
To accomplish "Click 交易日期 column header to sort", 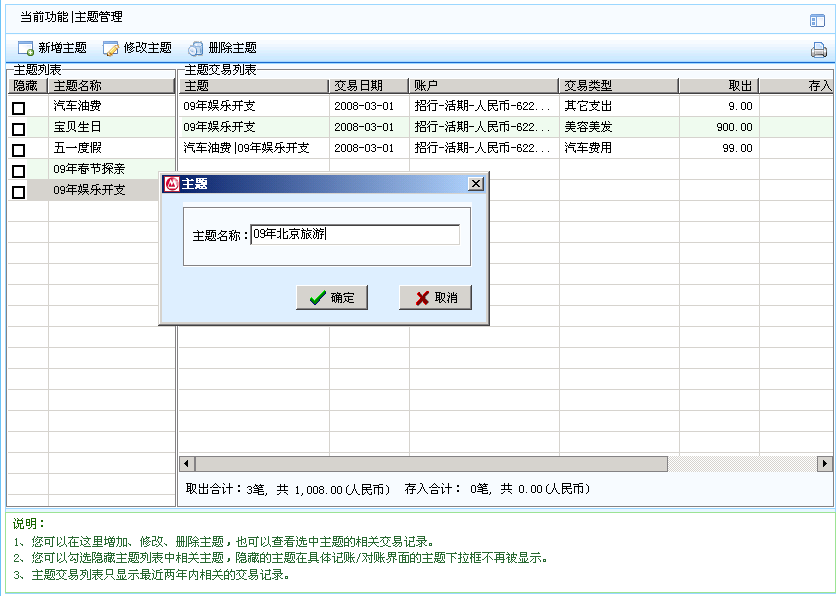I will click(368, 86).
